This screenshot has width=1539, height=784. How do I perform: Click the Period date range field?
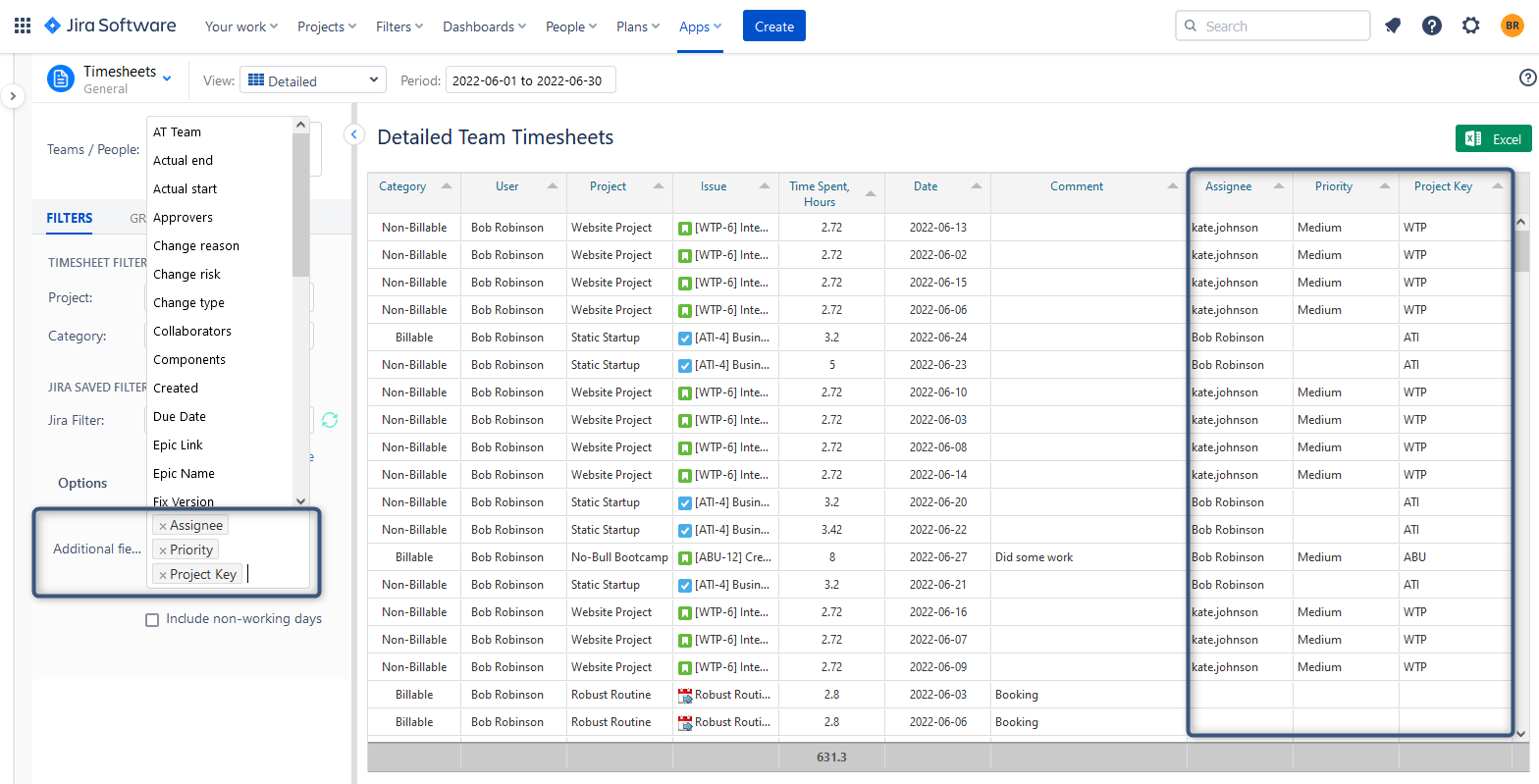(x=531, y=80)
